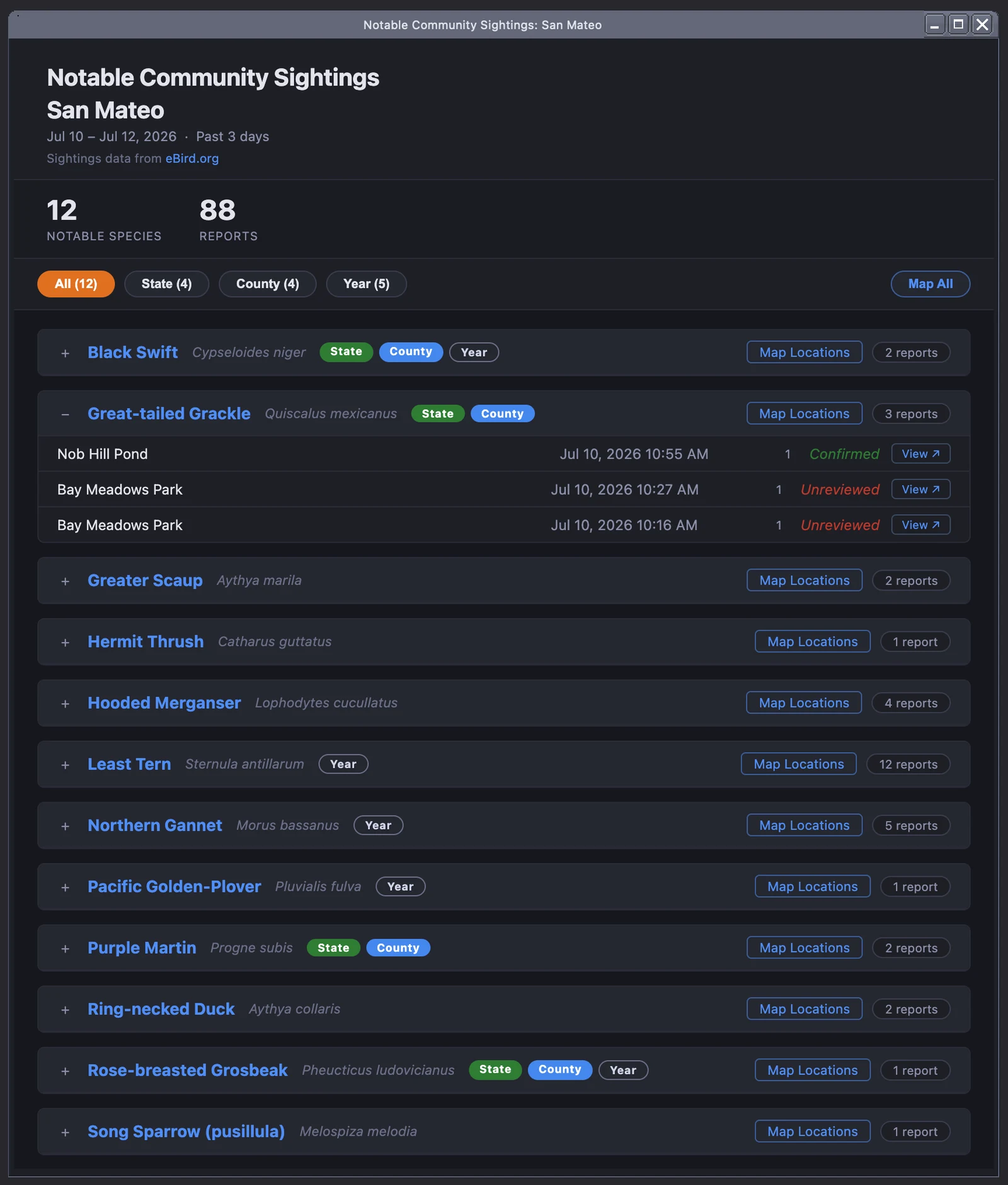View the Bay Meadows Park 10:27 AM sighting
The image size is (1008, 1185).
pos(920,489)
